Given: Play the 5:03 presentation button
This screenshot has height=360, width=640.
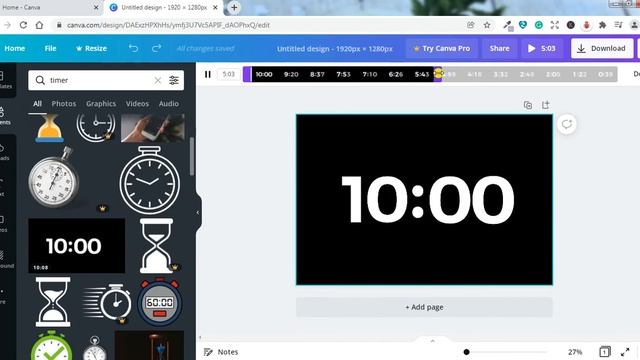Looking at the screenshot, I should click(x=542, y=48).
